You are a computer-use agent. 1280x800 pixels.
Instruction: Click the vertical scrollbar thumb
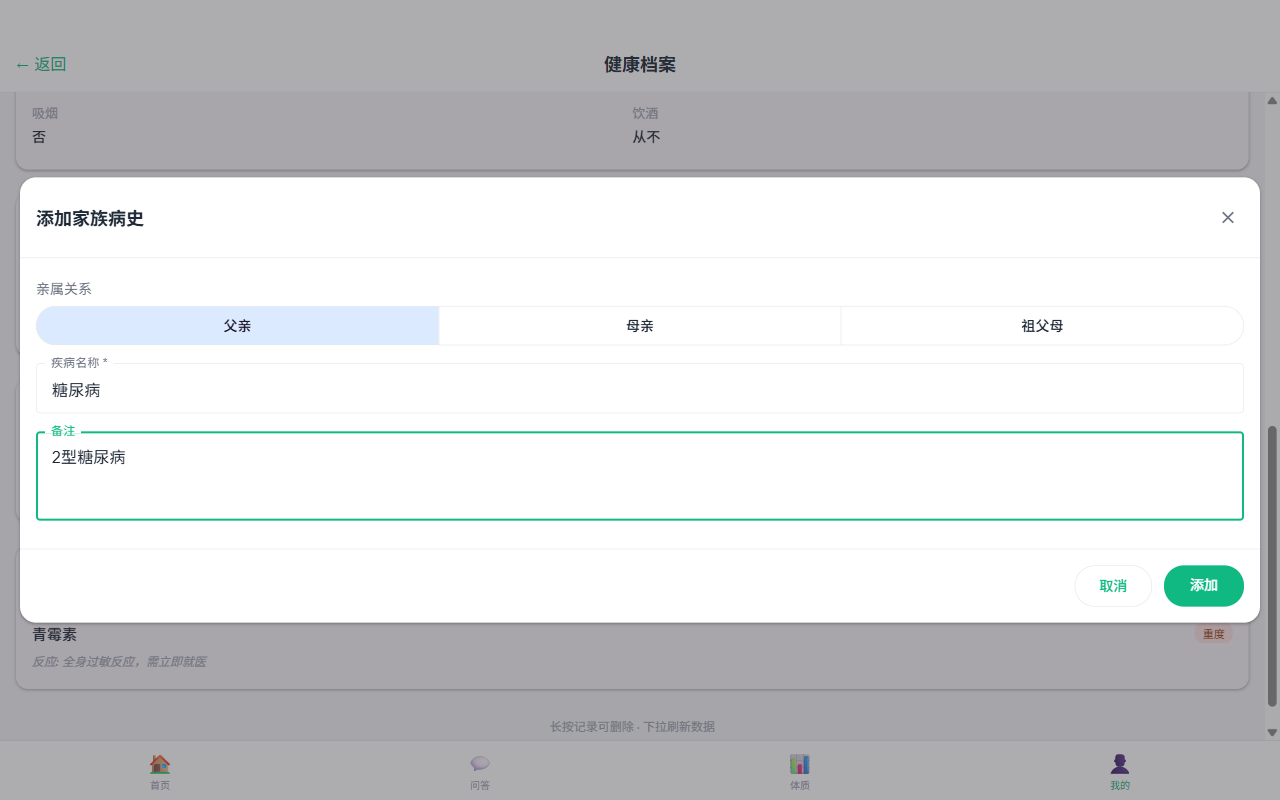tap(1272, 565)
